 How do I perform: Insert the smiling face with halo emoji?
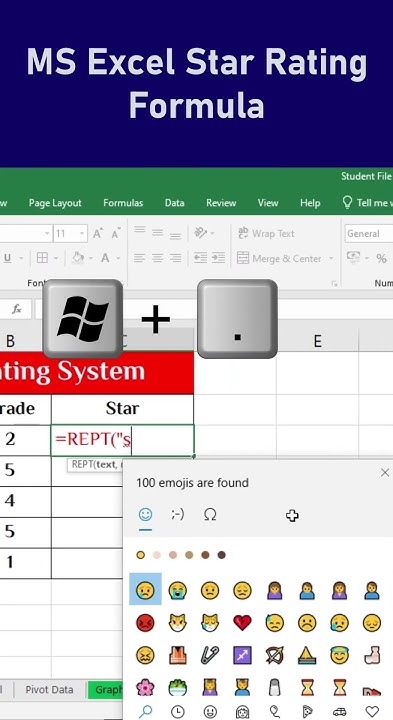(340, 655)
